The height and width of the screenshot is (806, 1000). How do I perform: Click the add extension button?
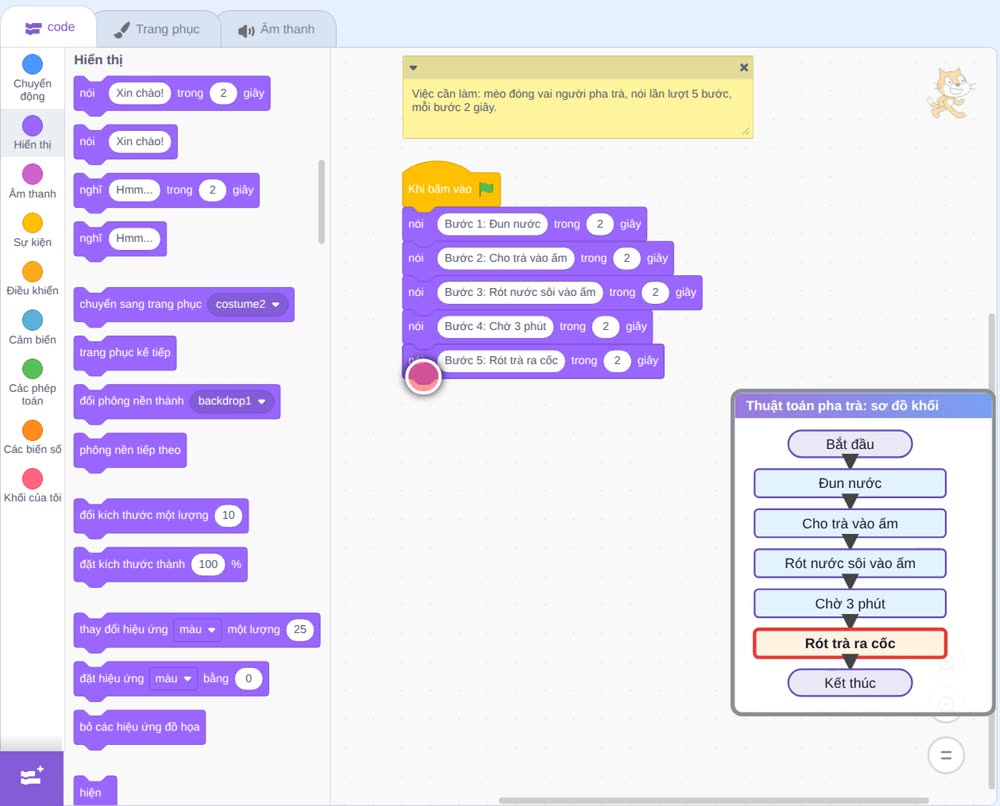point(32,778)
